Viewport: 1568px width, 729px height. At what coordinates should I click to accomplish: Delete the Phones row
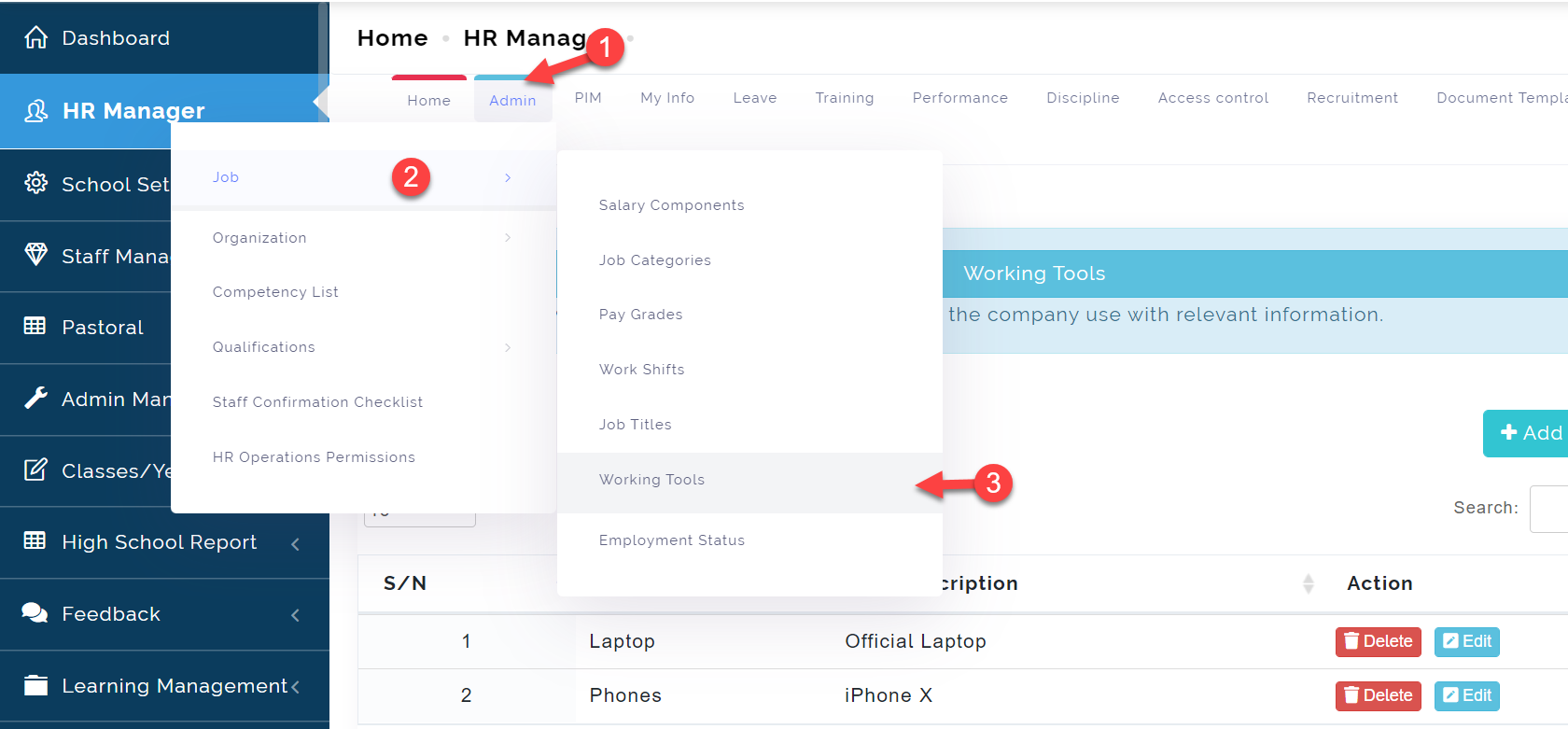pos(1378,695)
